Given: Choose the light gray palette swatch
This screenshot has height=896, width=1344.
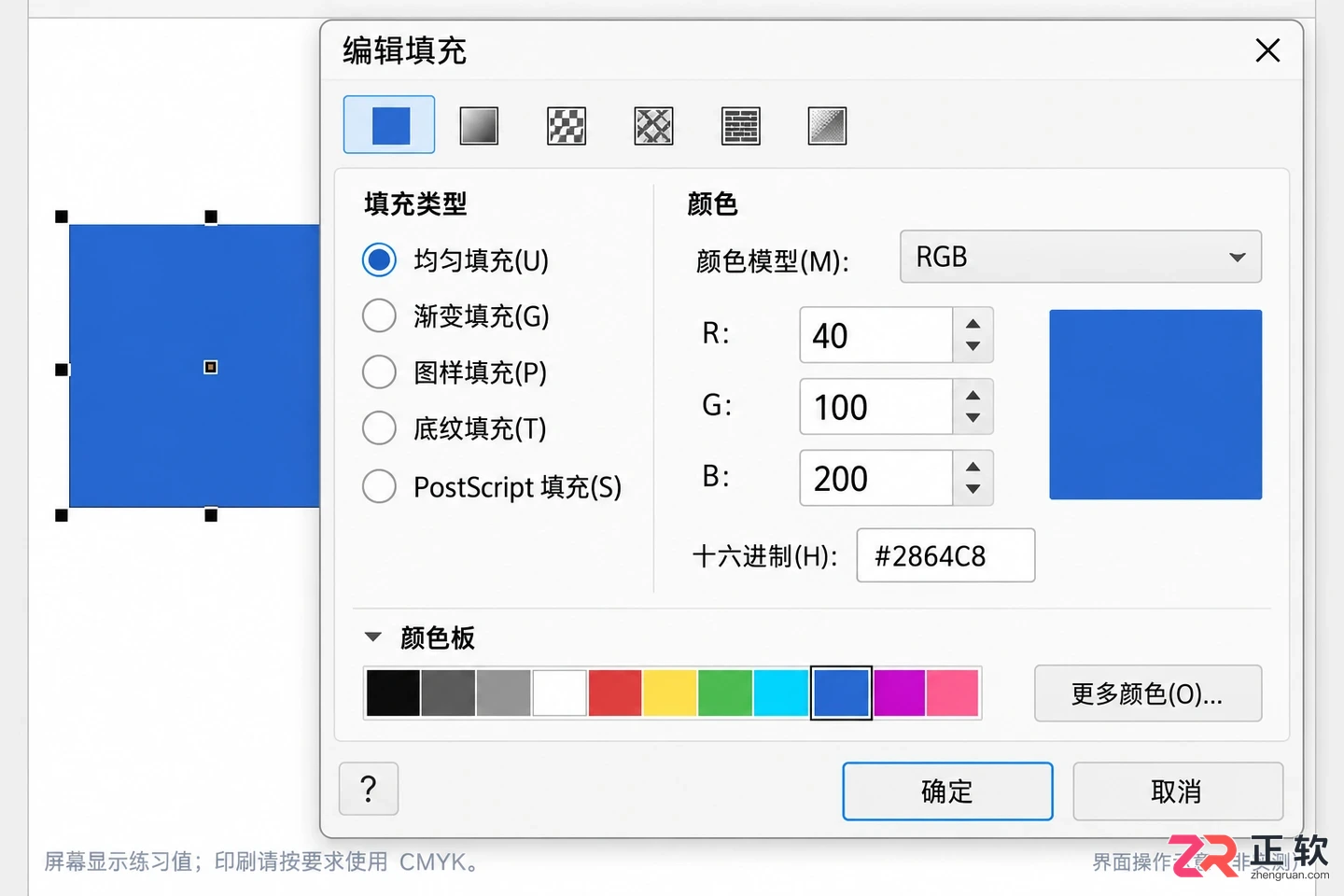Looking at the screenshot, I should [504, 693].
